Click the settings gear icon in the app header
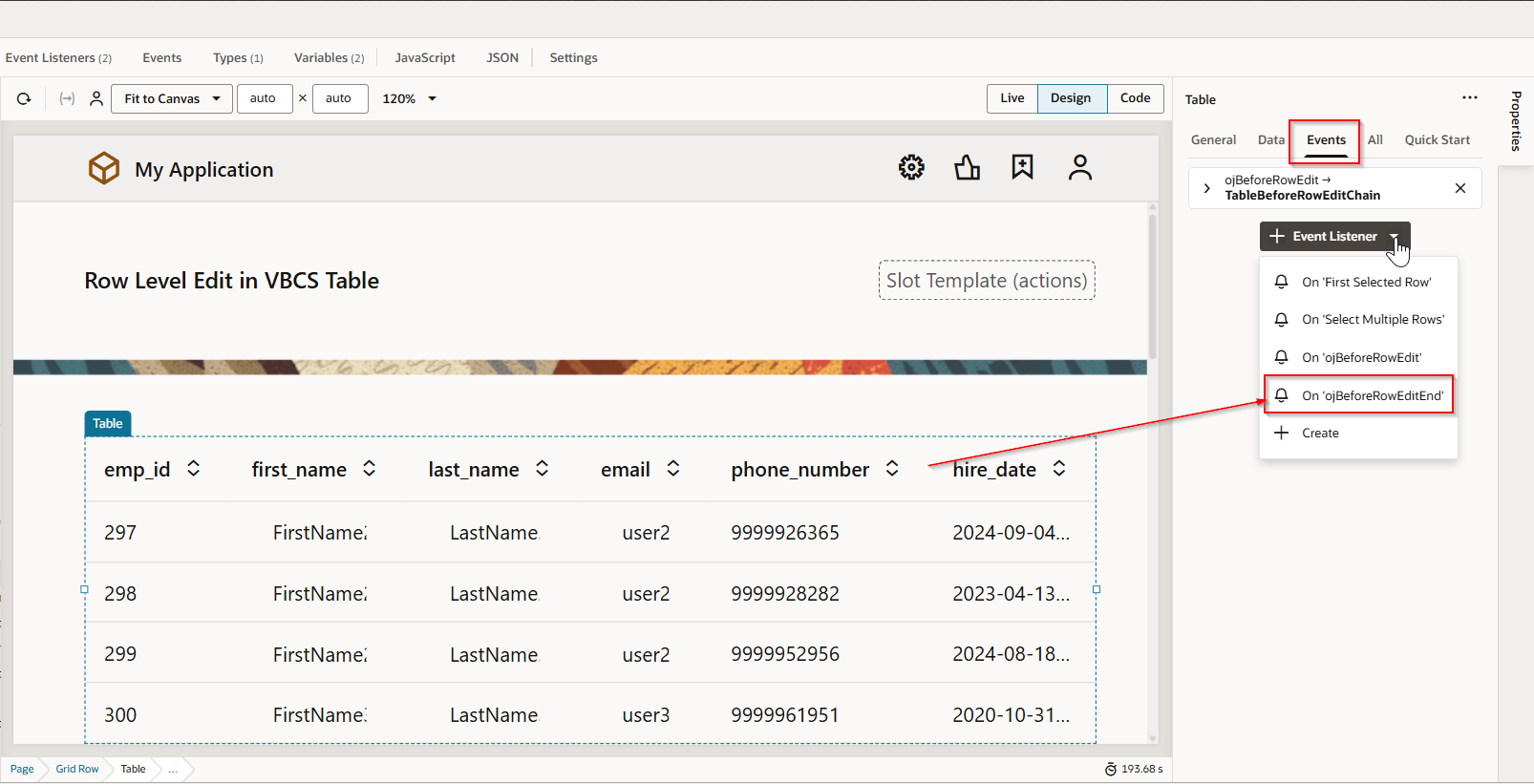 (x=911, y=168)
